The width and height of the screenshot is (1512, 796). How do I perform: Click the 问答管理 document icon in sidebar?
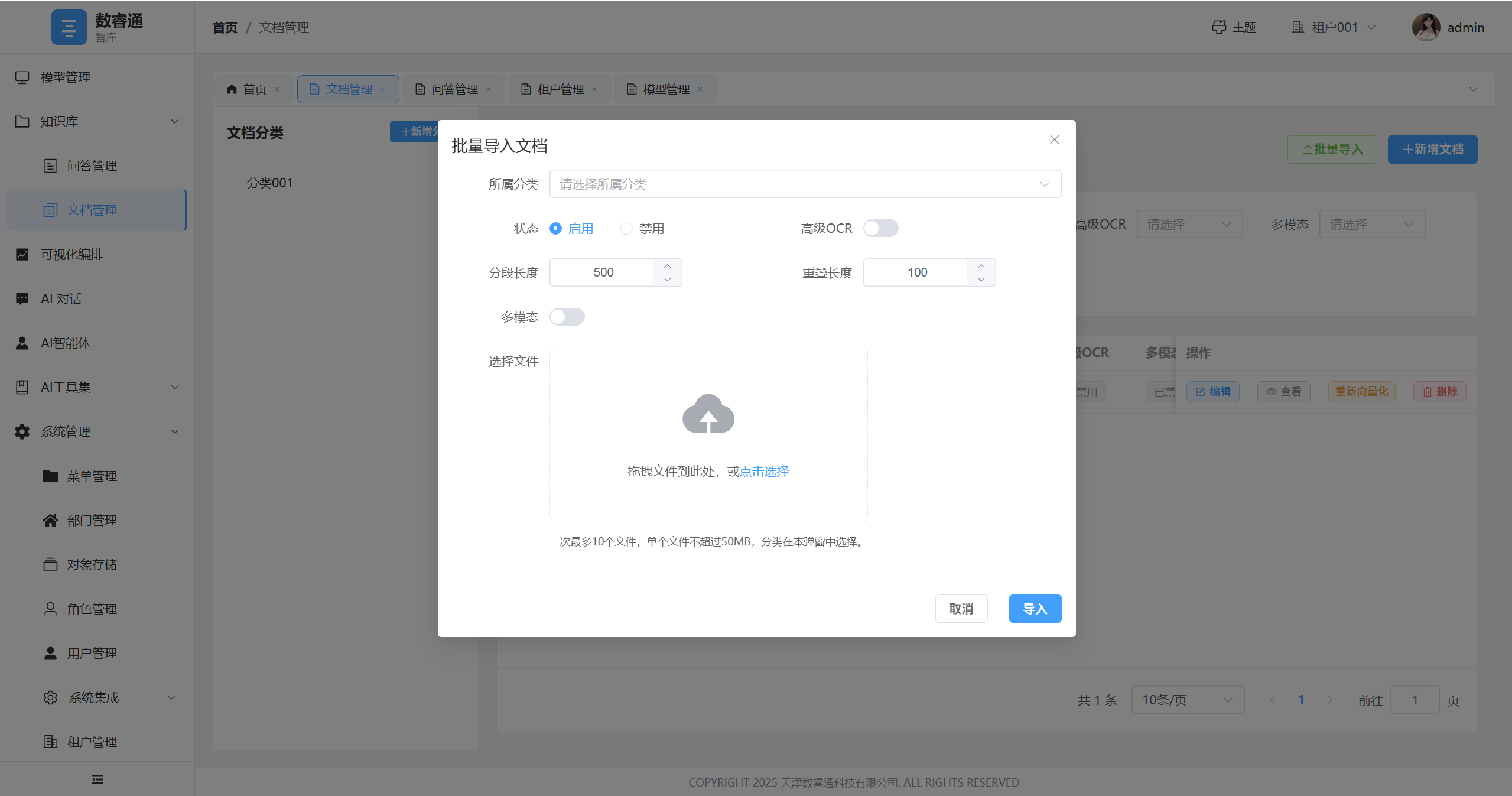[x=51, y=166]
